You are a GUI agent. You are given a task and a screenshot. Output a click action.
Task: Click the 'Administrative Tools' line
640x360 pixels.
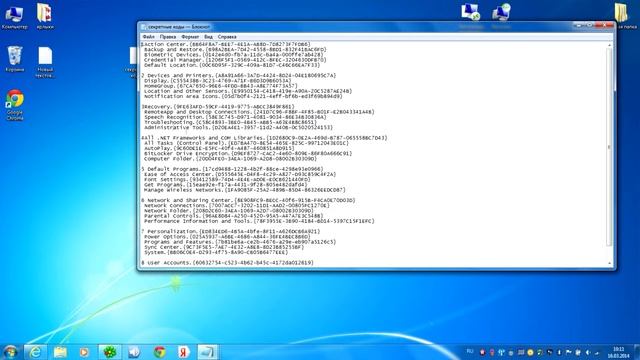239,127
